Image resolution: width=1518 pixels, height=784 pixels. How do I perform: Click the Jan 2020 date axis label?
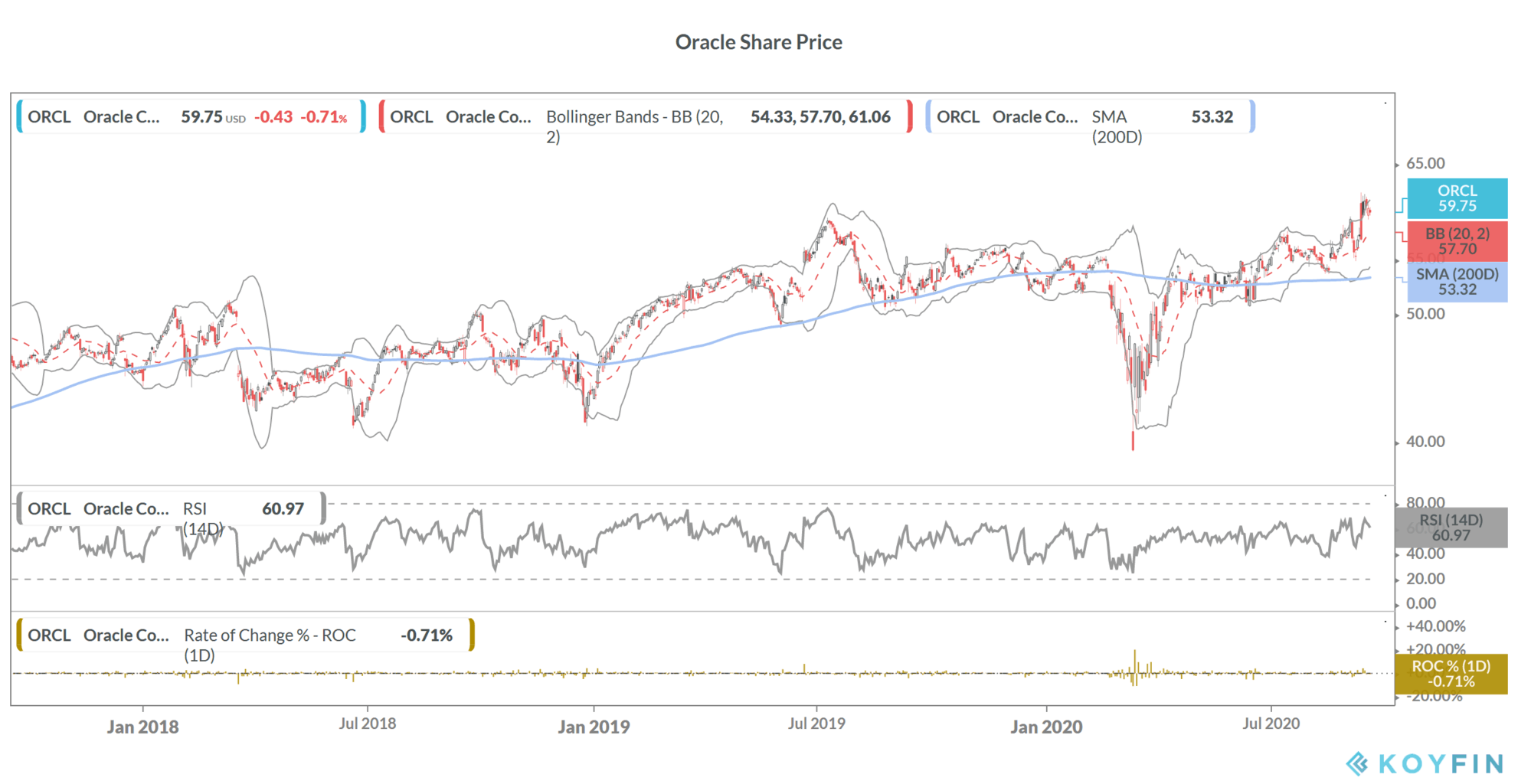tap(1046, 727)
